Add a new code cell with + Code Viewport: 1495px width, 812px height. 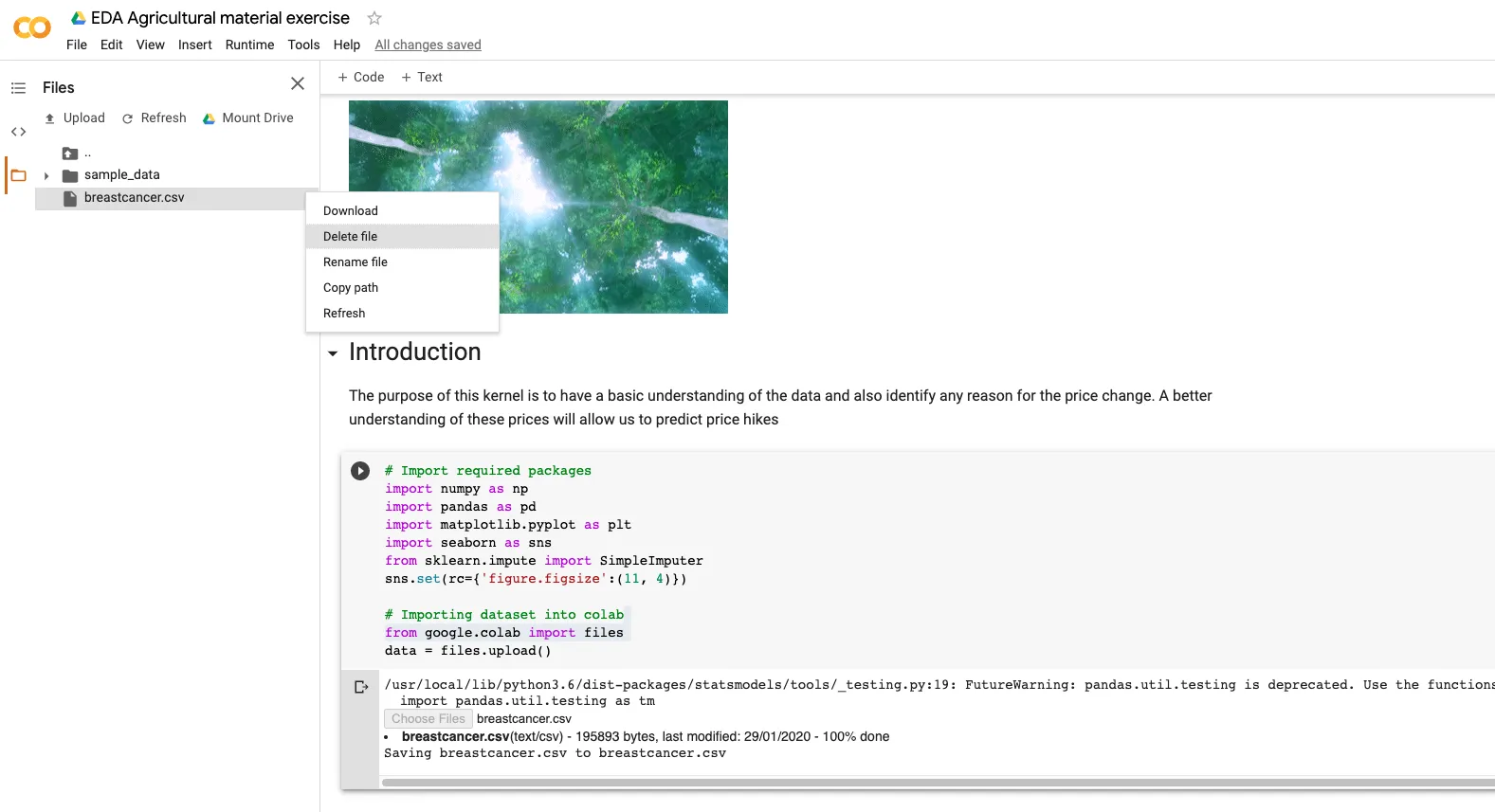coord(361,77)
